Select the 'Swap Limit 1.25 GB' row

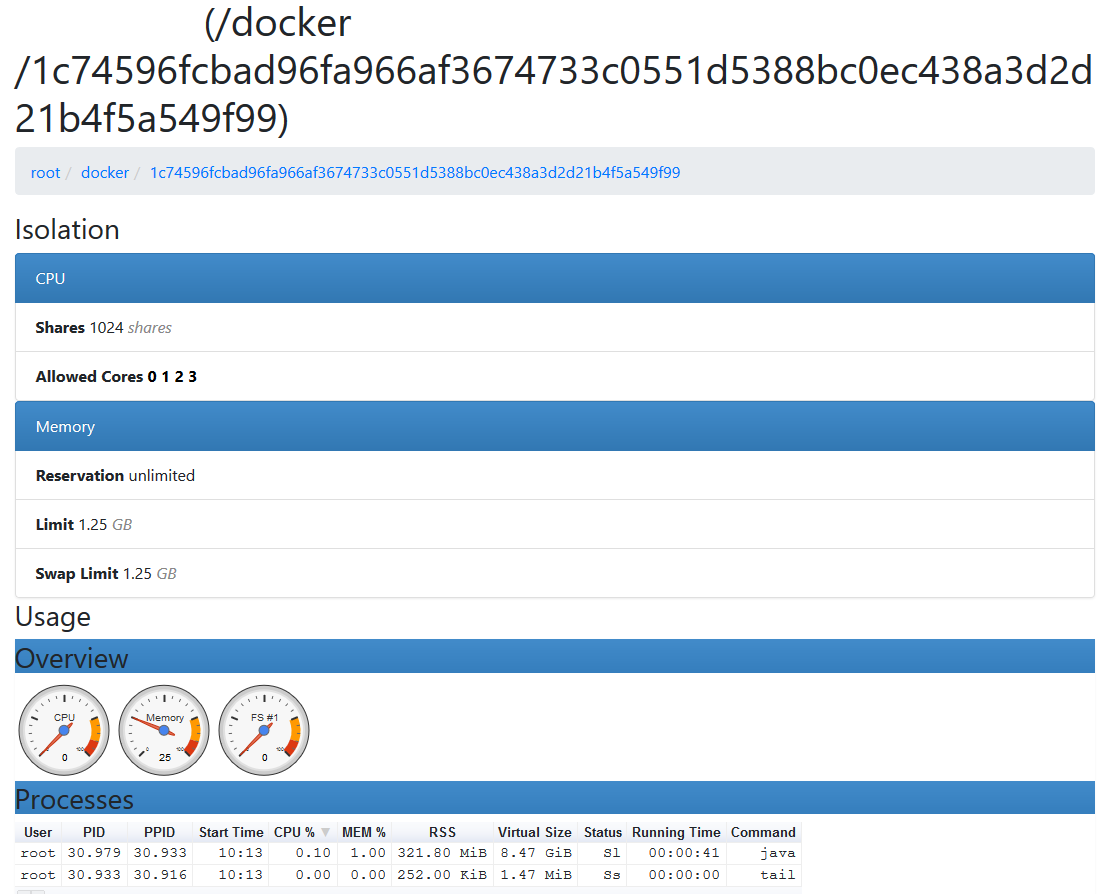click(554, 574)
